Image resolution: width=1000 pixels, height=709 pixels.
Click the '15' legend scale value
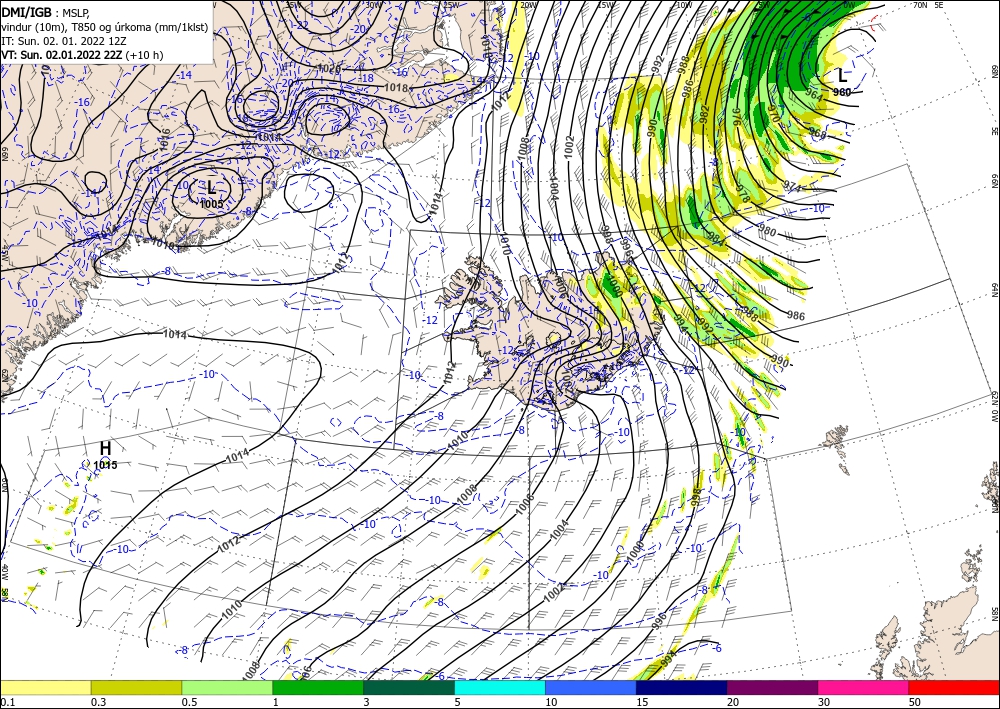click(x=642, y=702)
